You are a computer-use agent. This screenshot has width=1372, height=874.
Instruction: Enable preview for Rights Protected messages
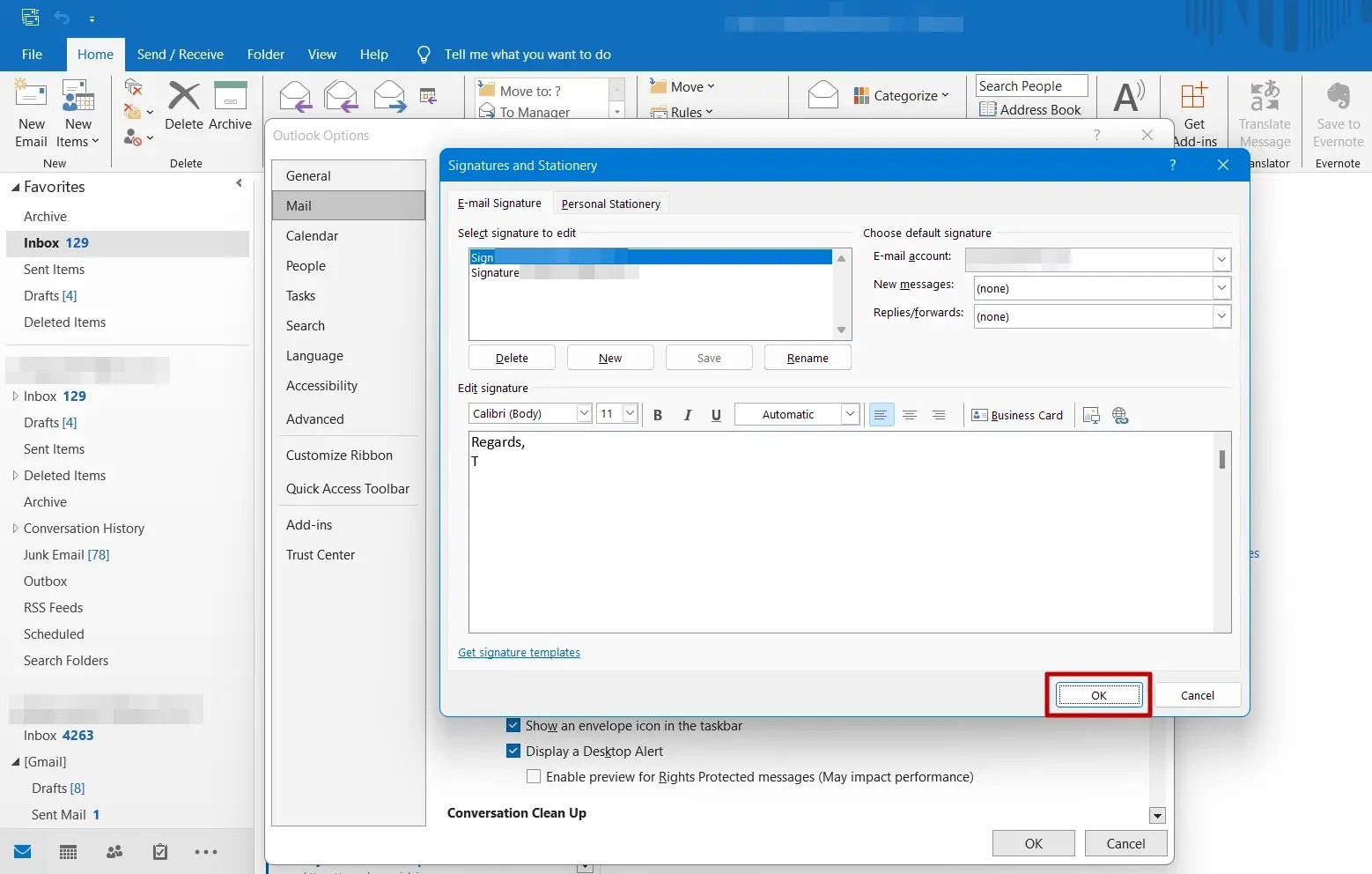(534, 777)
